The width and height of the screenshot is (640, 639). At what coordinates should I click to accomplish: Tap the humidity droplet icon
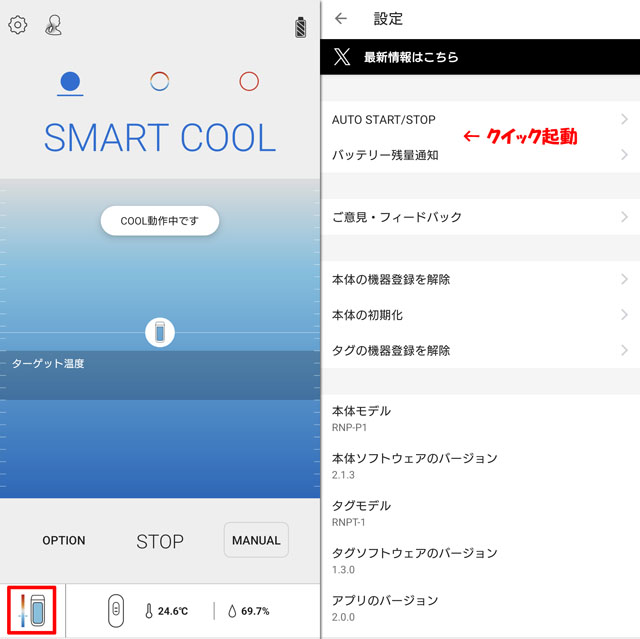coord(232,611)
